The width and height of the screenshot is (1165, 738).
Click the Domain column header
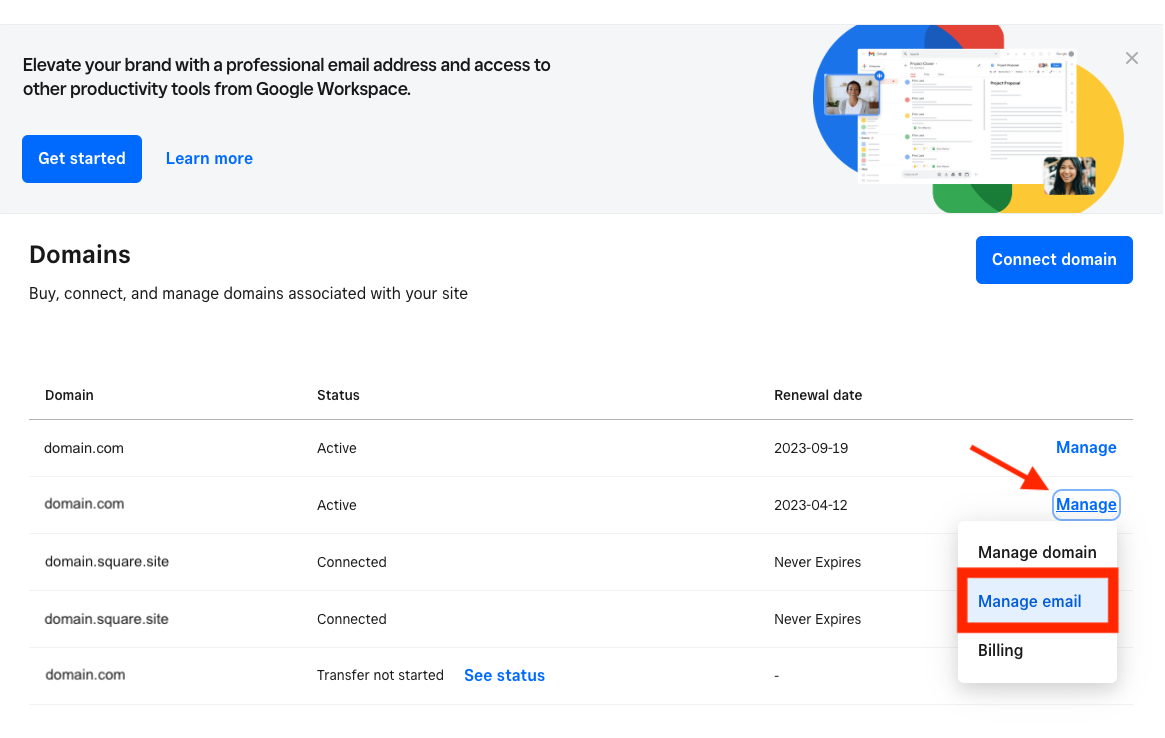click(69, 395)
